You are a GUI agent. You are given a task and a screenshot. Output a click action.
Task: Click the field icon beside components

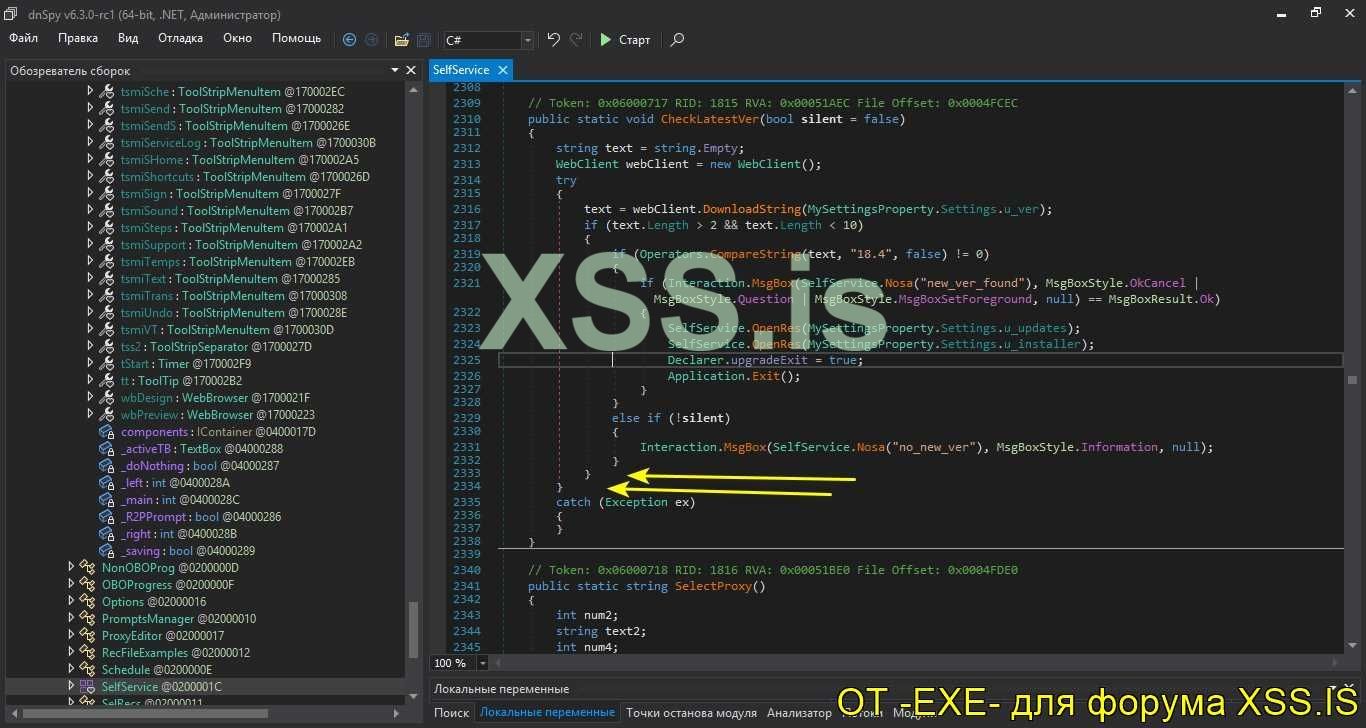[x=107, y=432]
